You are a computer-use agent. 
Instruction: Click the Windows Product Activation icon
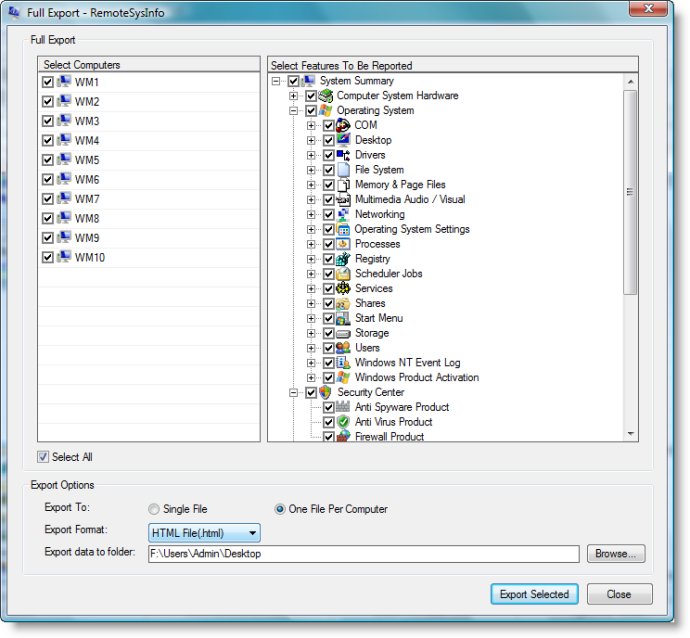coord(343,378)
